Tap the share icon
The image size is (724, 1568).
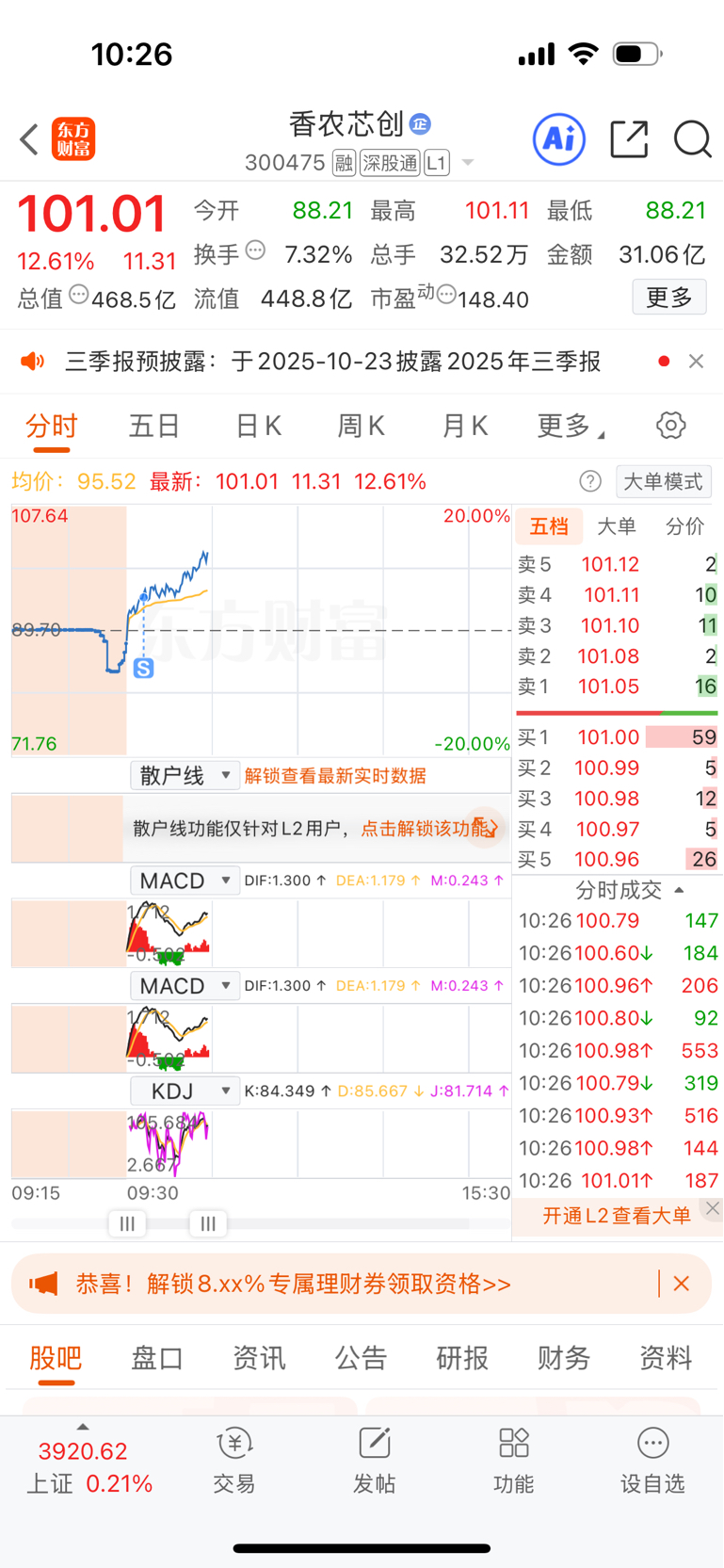point(629,139)
